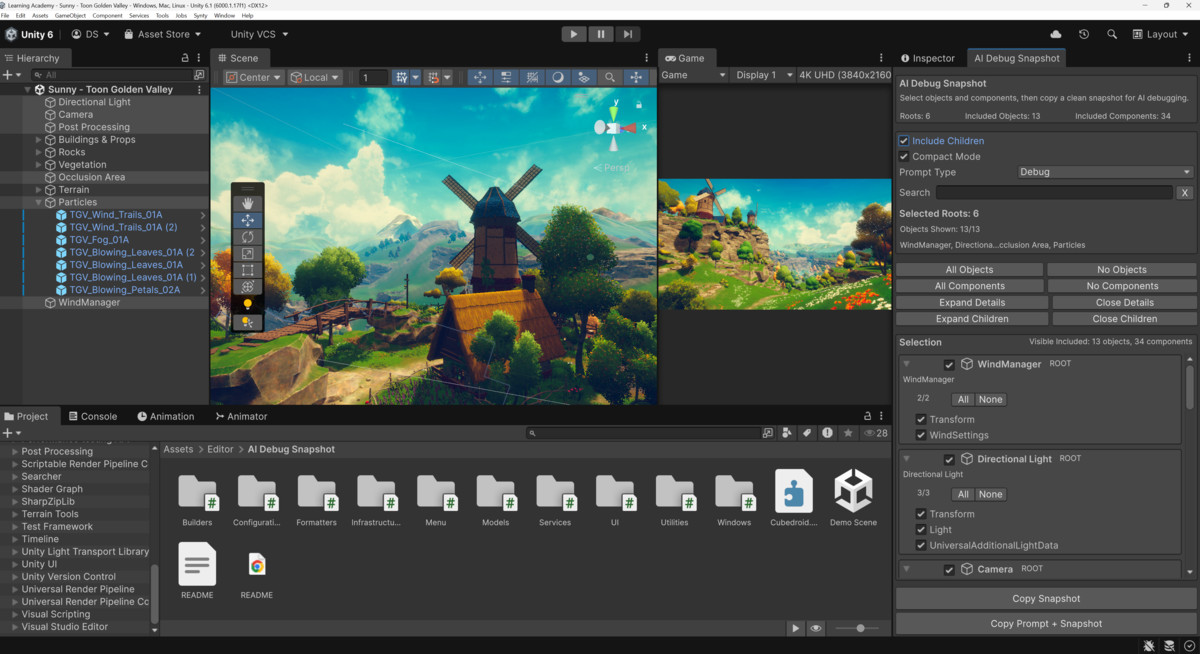Open Scene view search magnifier icon
Viewport: 1200px width, 654px height.
coord(610,77)
